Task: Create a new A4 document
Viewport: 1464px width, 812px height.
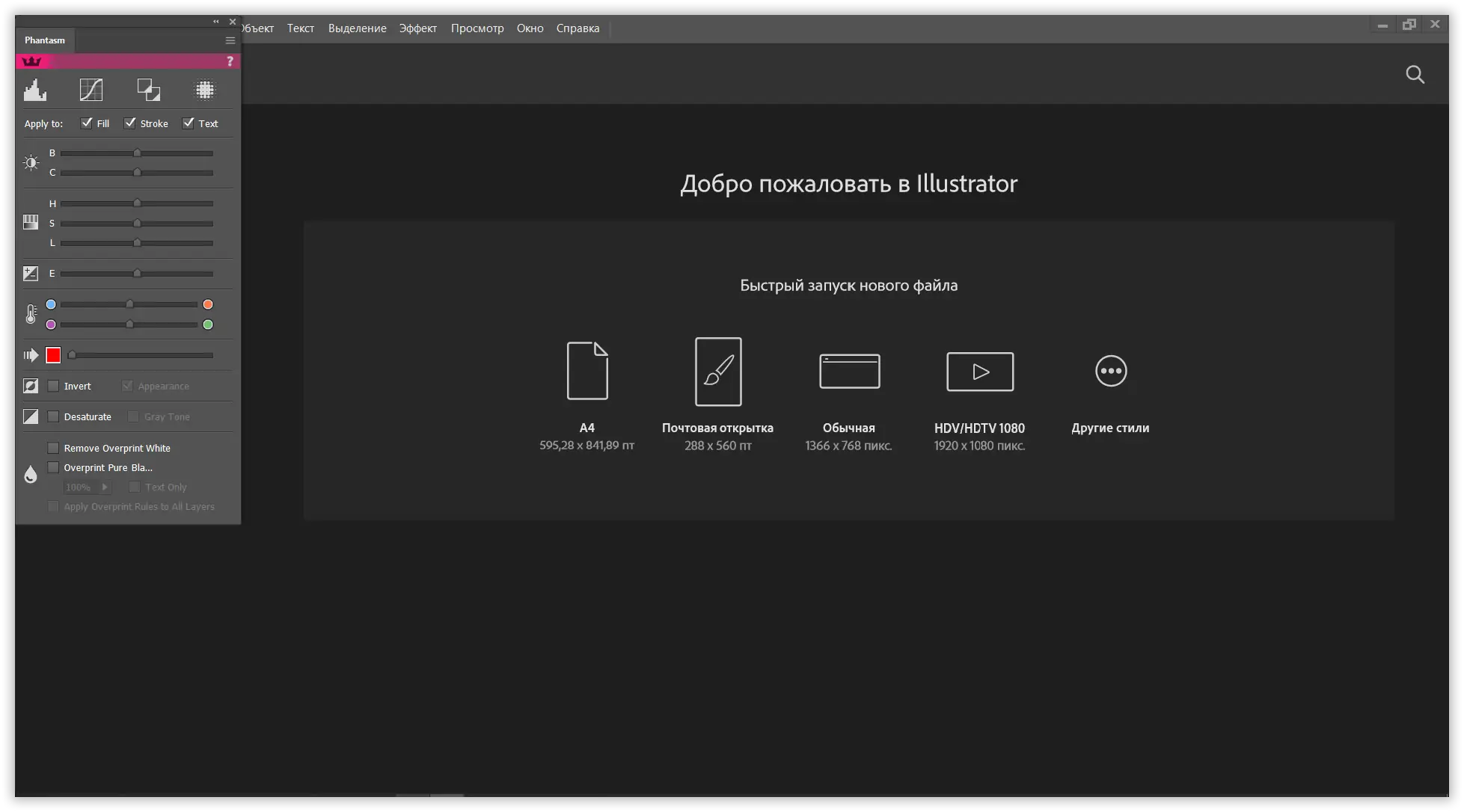Action: pyautogui.click(x=587, y=372)
